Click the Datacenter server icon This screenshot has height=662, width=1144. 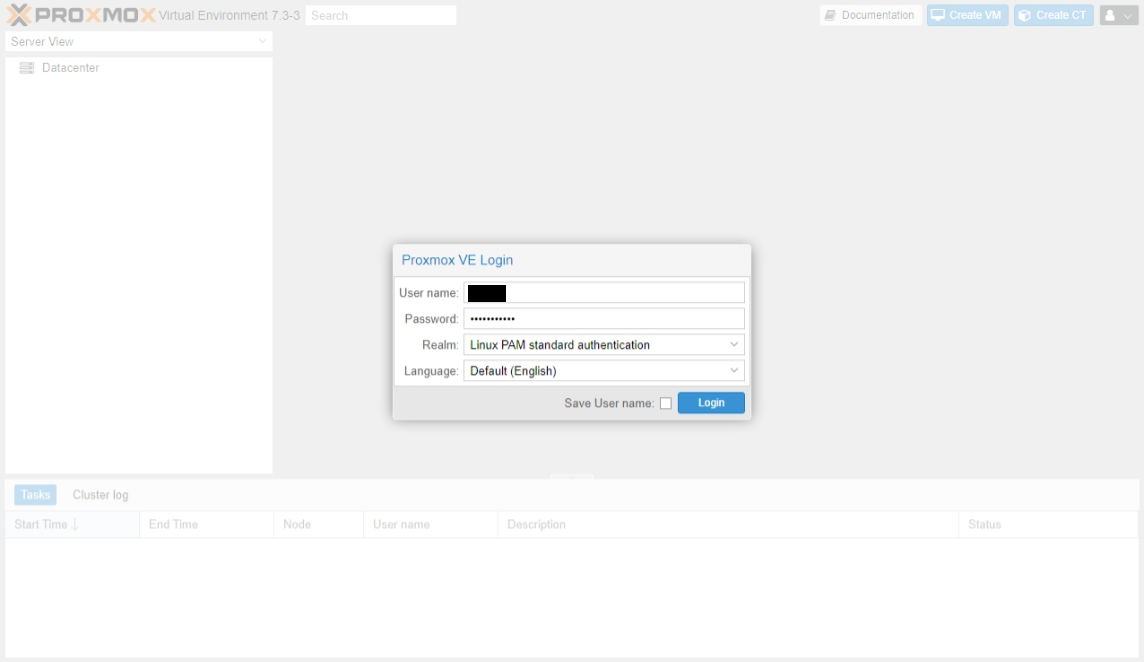pos(26,68)
